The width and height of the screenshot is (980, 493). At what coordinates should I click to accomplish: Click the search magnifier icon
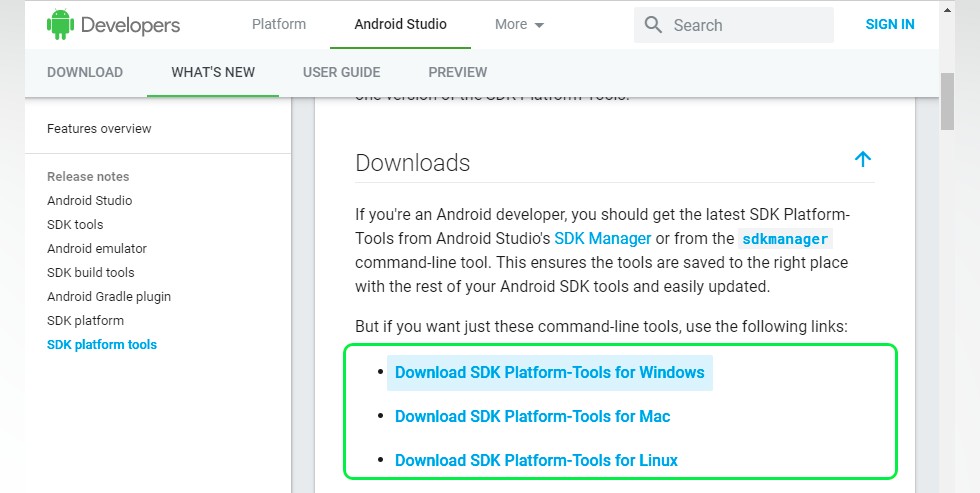coord(653,25)
